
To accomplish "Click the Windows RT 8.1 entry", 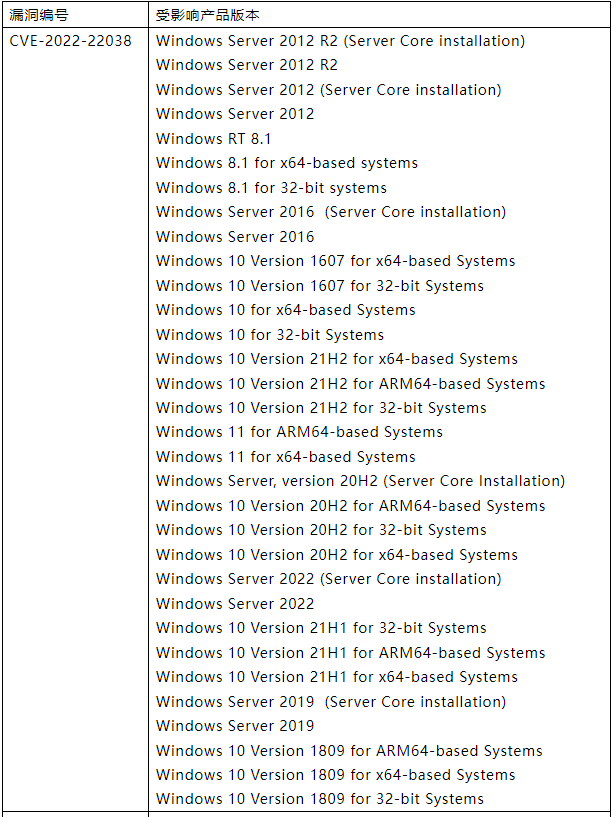I will [x=214, y=139].
